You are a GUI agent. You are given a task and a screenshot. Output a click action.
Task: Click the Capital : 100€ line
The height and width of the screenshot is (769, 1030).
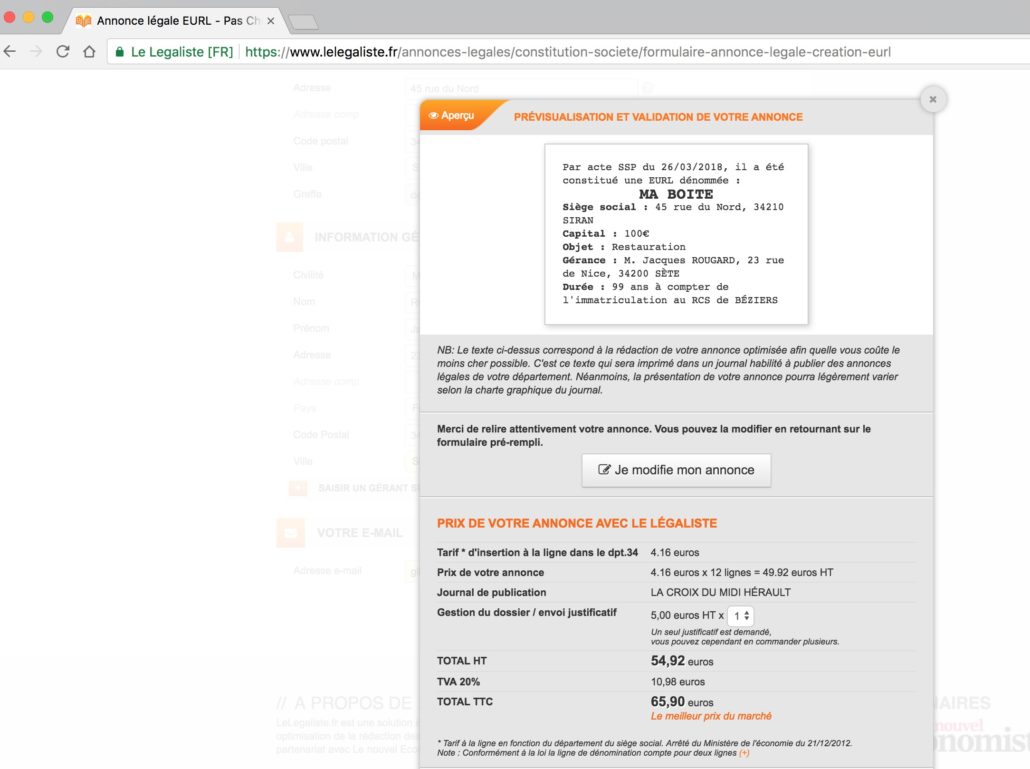[606, 234]
